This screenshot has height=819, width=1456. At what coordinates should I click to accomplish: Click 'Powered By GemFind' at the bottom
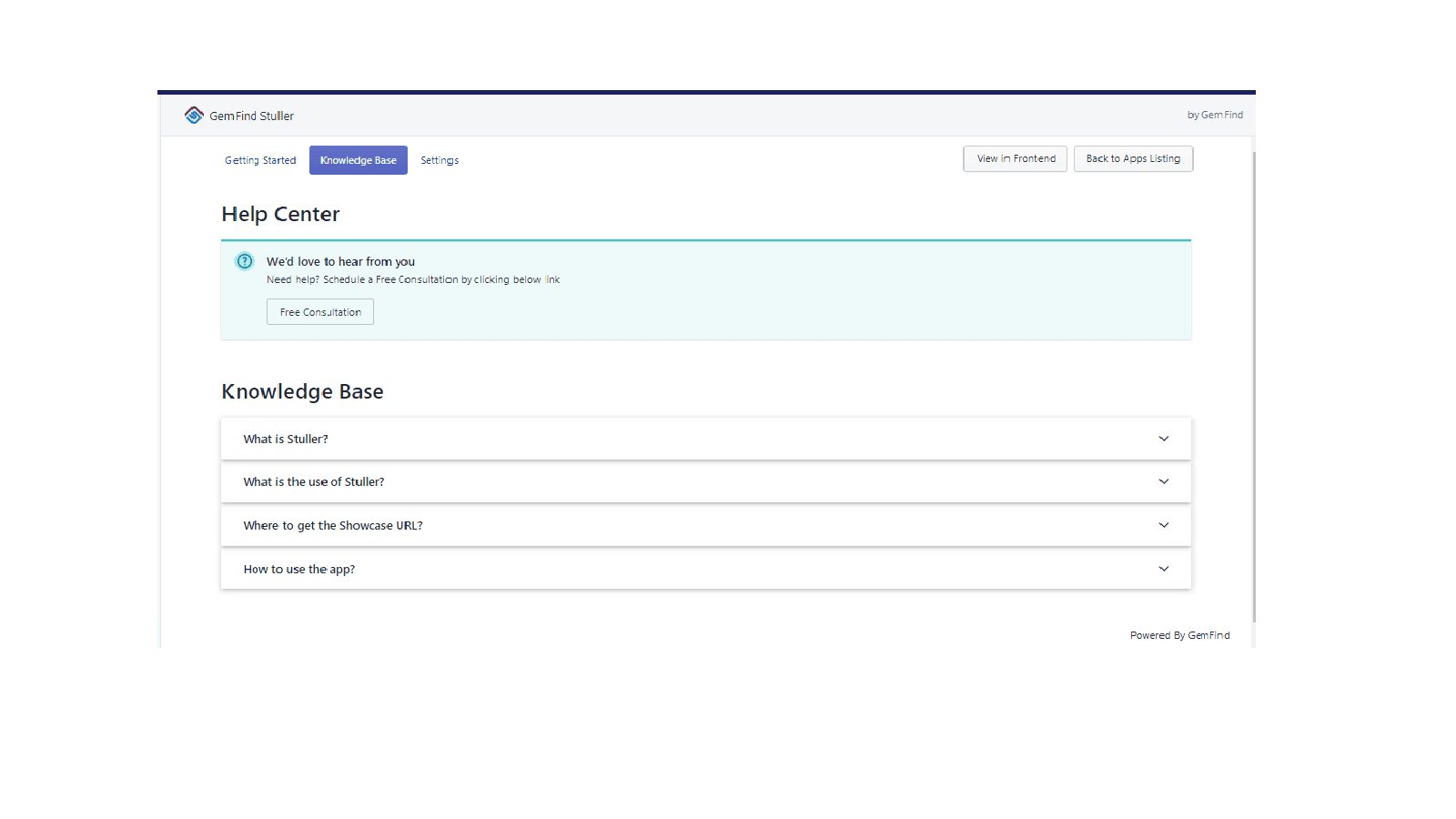coord(1179,635)
